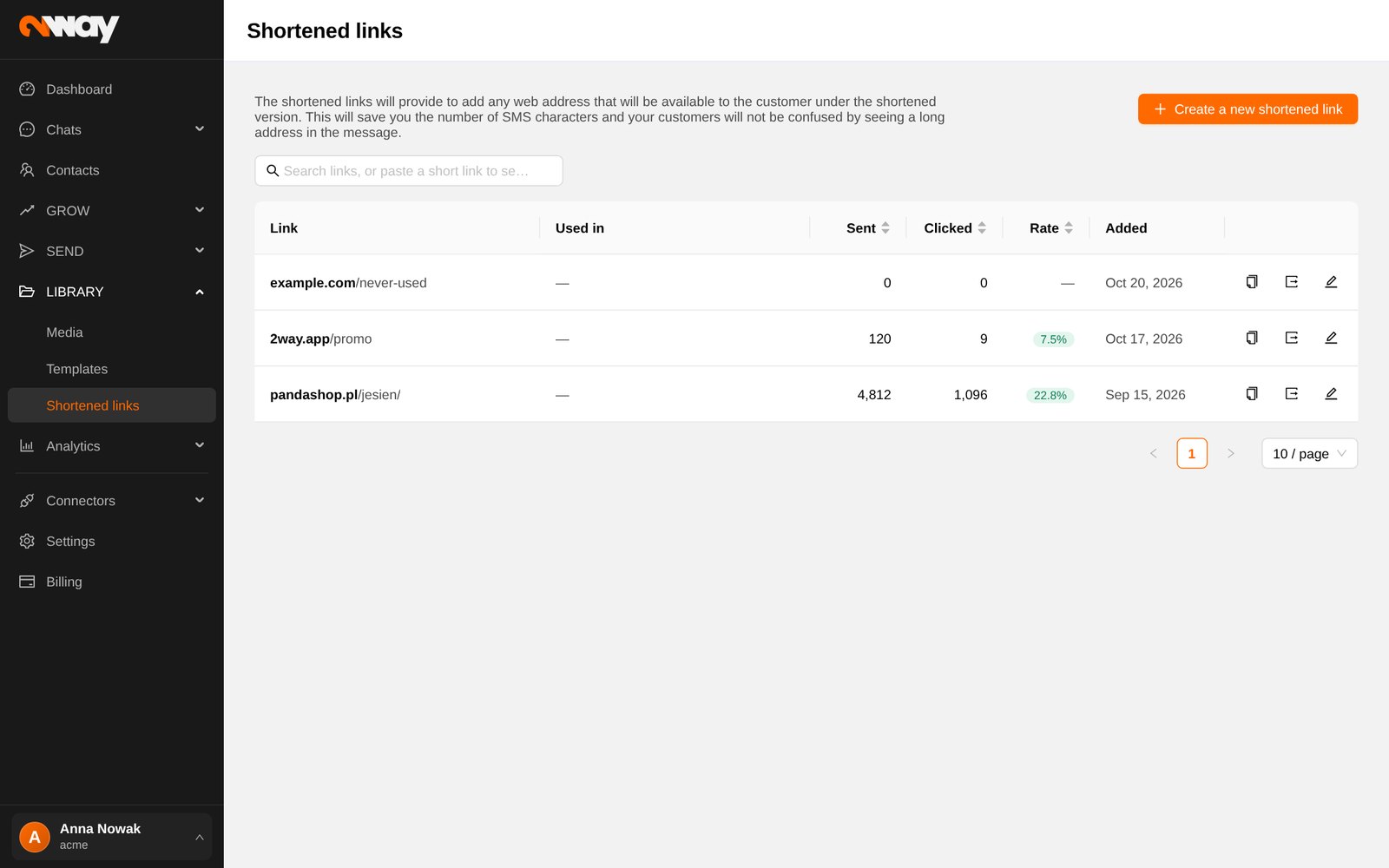Copy the 2way.app/promo short link
The width and height of the screenshot is (1389, 868).
[x=1252, y=338]
